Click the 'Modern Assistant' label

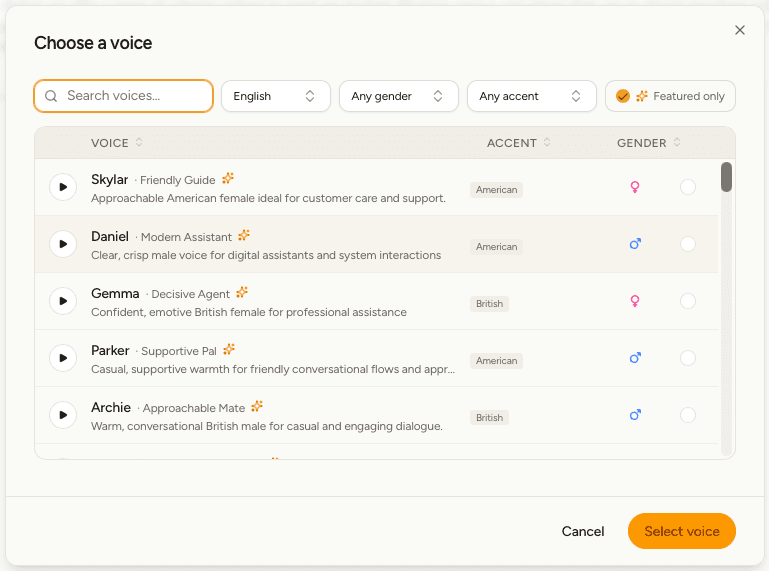pos(186,237)
